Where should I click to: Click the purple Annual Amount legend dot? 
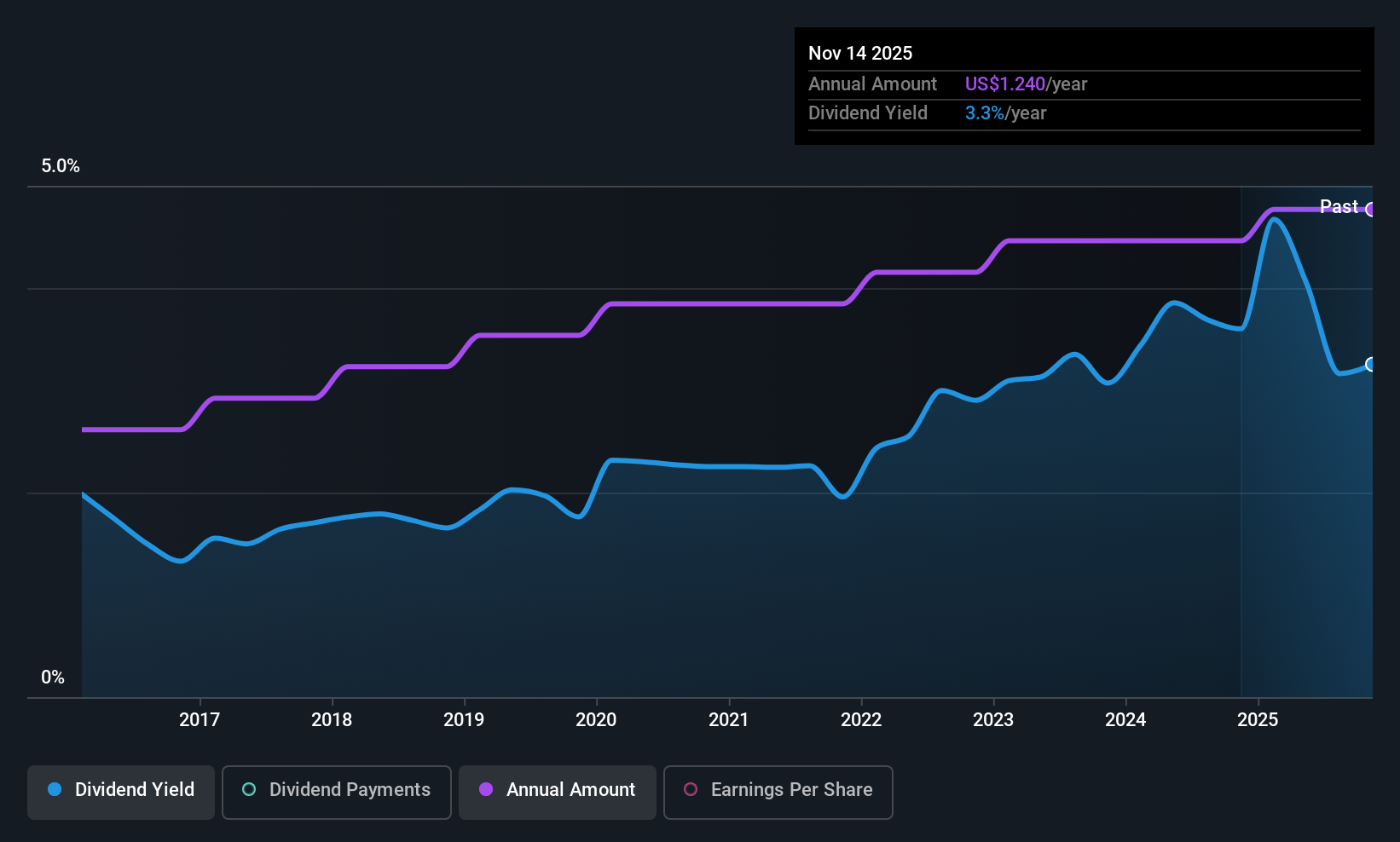(486, 789)
